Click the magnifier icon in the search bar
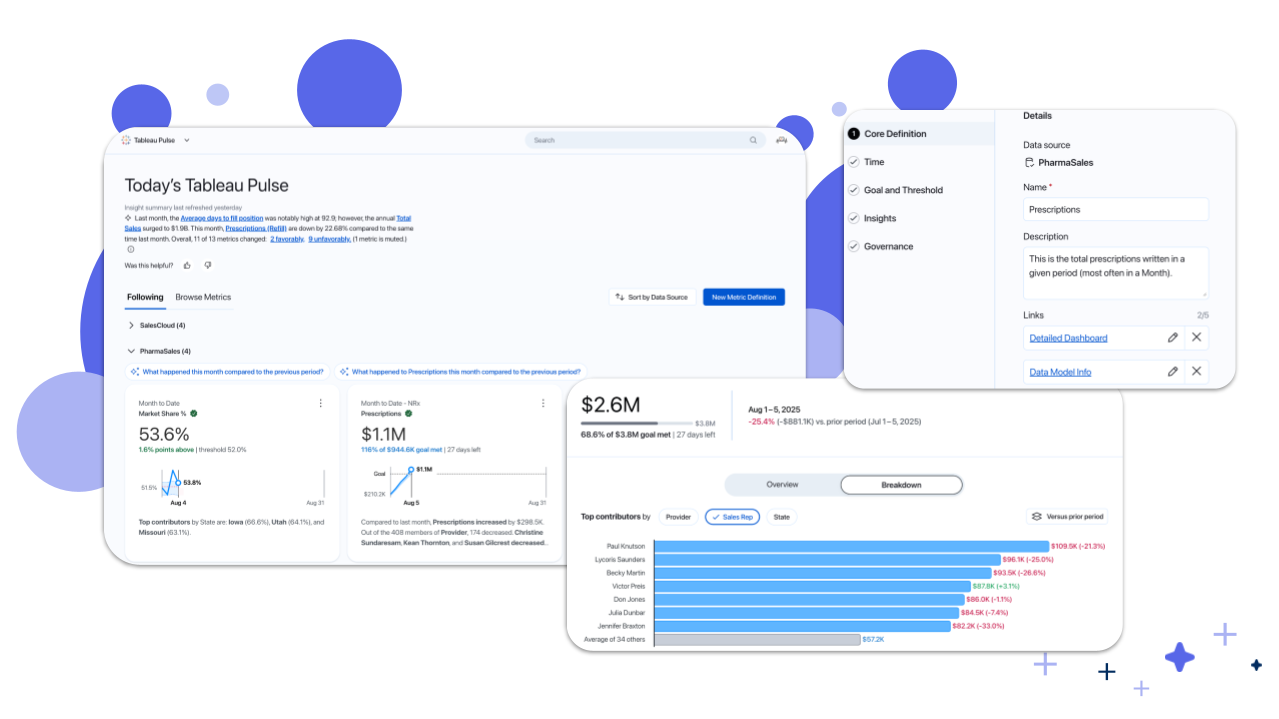This screenshot has height=719, width=1279. coord(753,141)
